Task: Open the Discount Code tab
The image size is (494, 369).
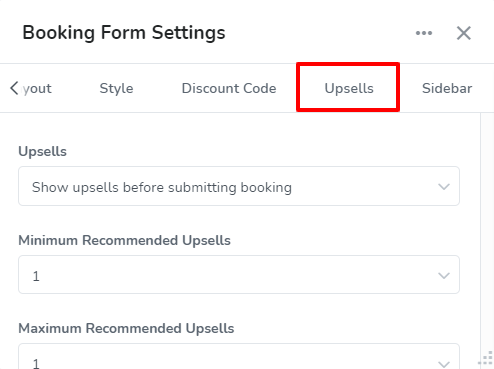Action: [229, 88]
